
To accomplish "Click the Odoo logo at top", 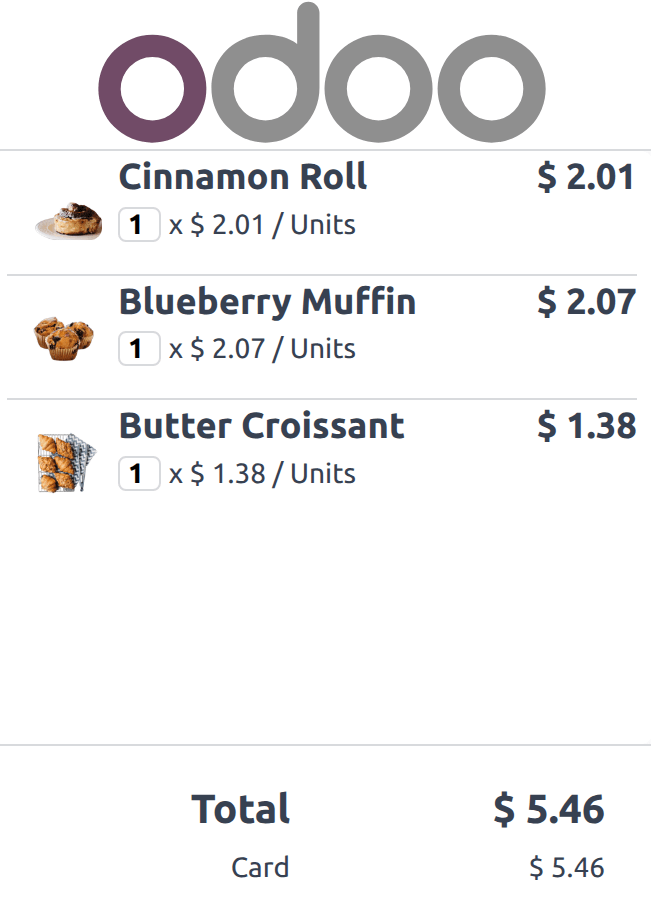I will 322,75.
